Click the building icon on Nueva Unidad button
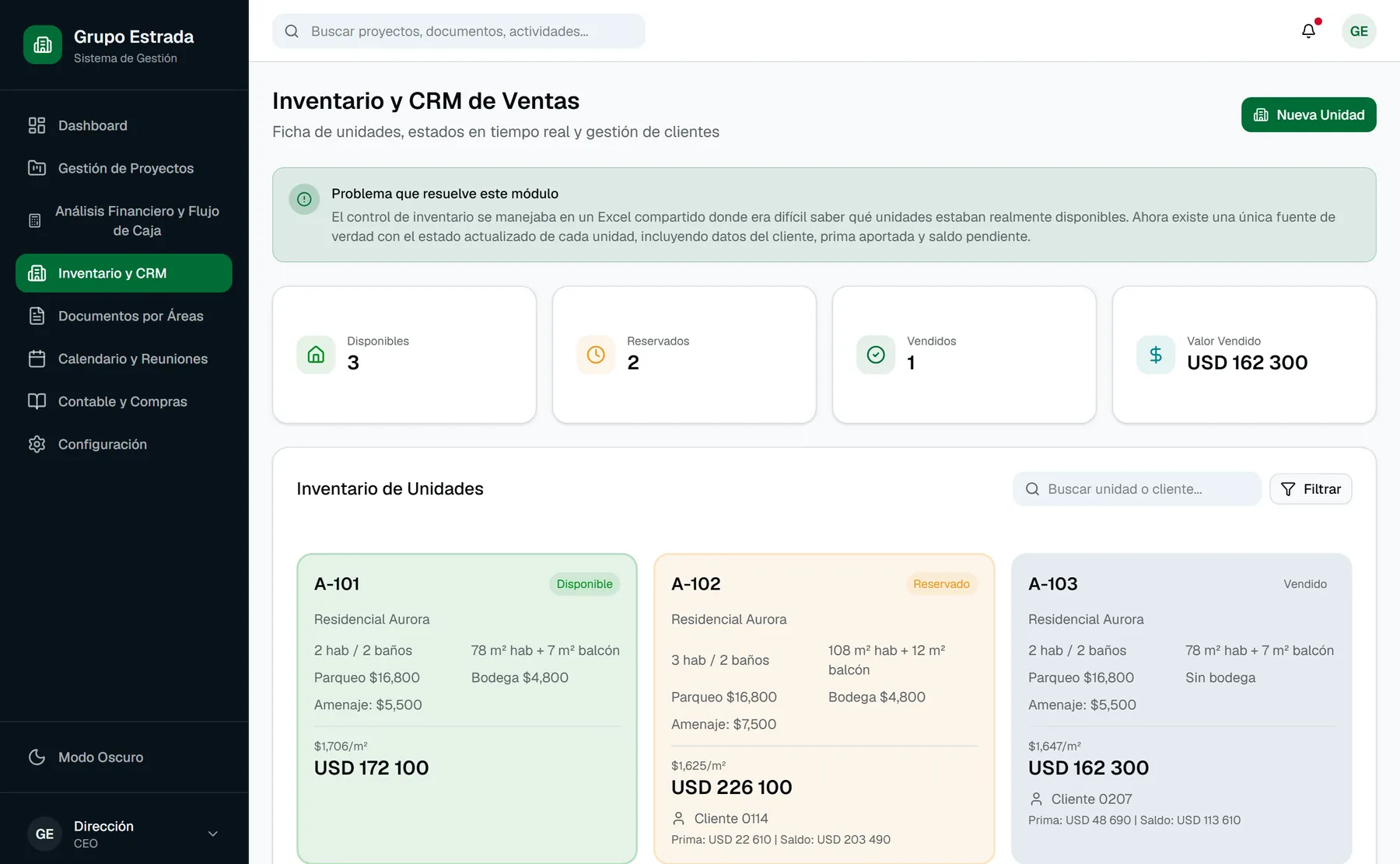This screenshot has height=864, width=1400. 1261,115
